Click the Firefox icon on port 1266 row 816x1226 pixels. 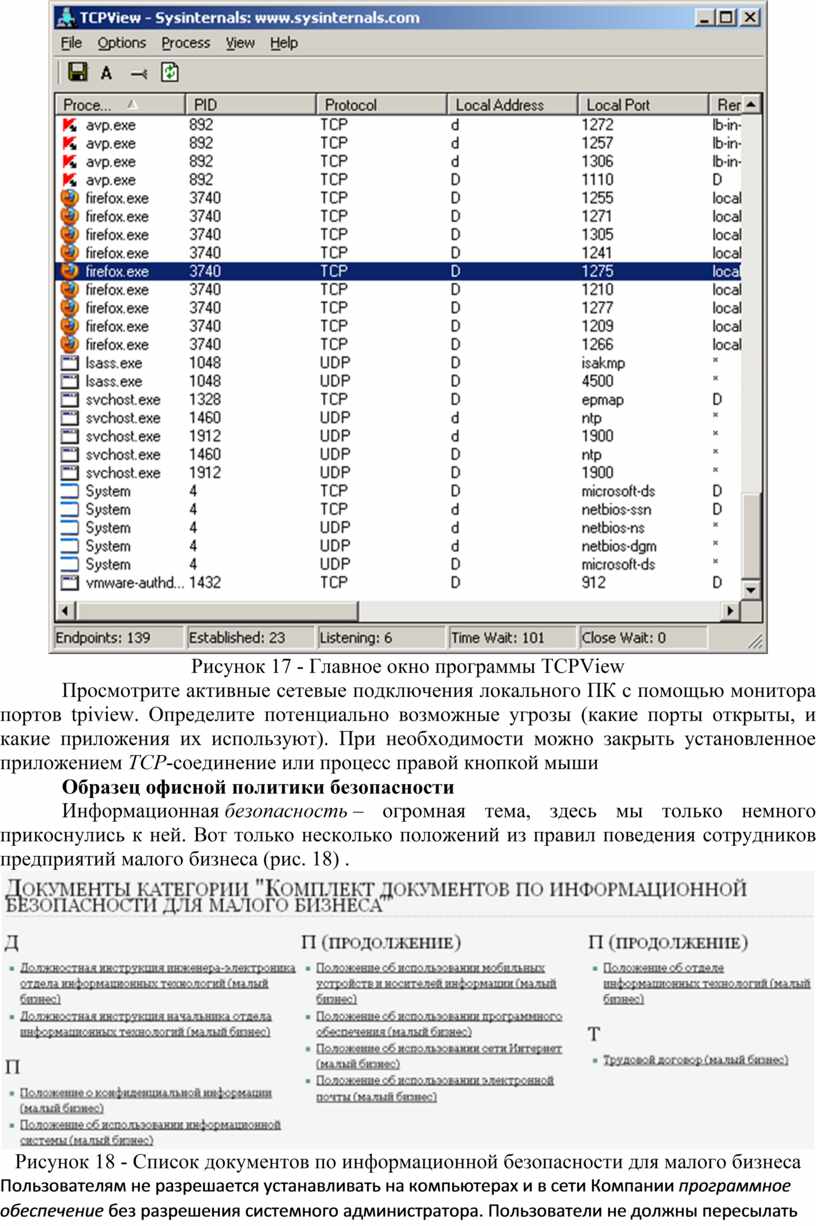click(69, 344)
